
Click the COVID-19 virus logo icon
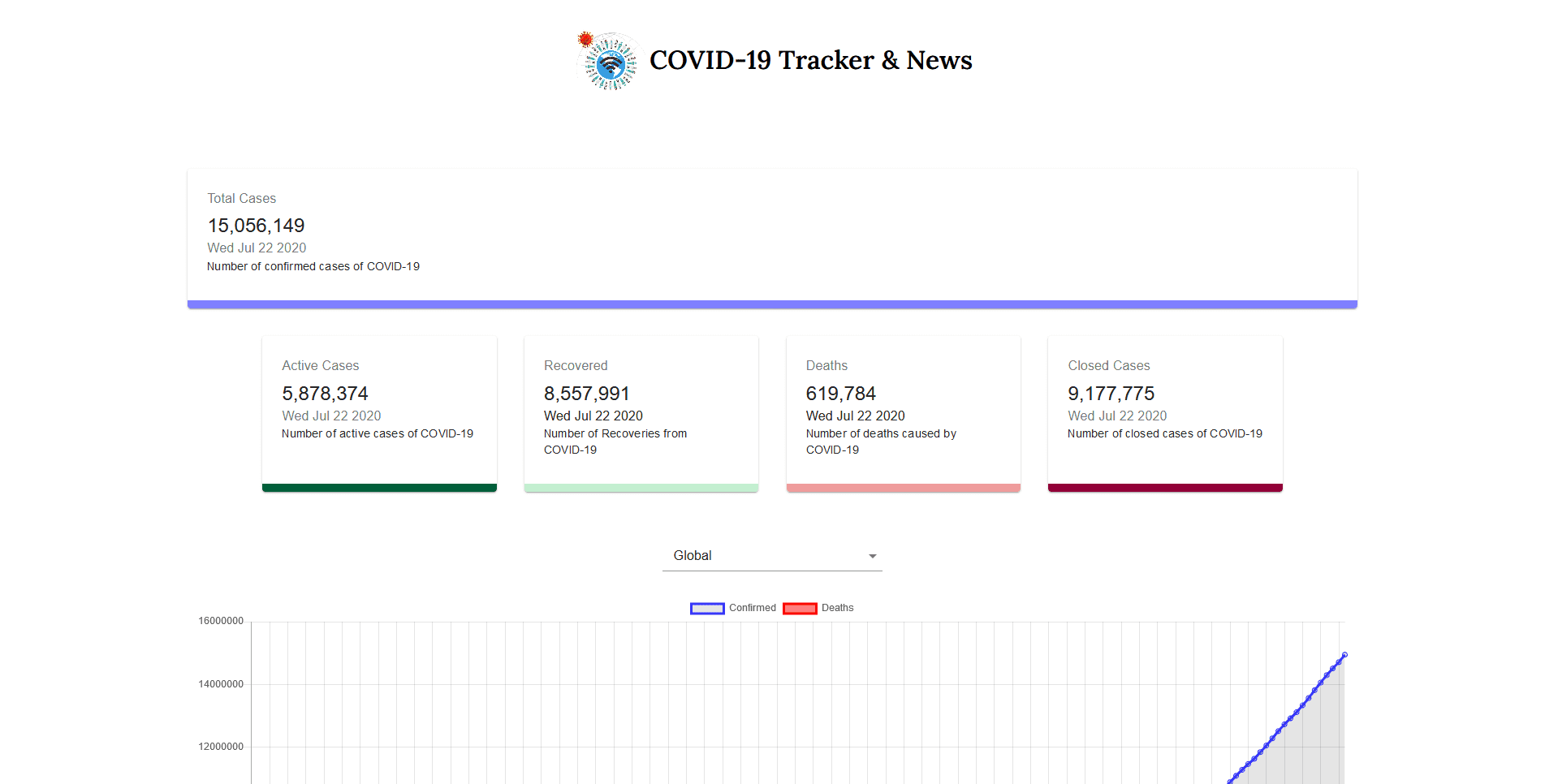(x=608, y=61)
